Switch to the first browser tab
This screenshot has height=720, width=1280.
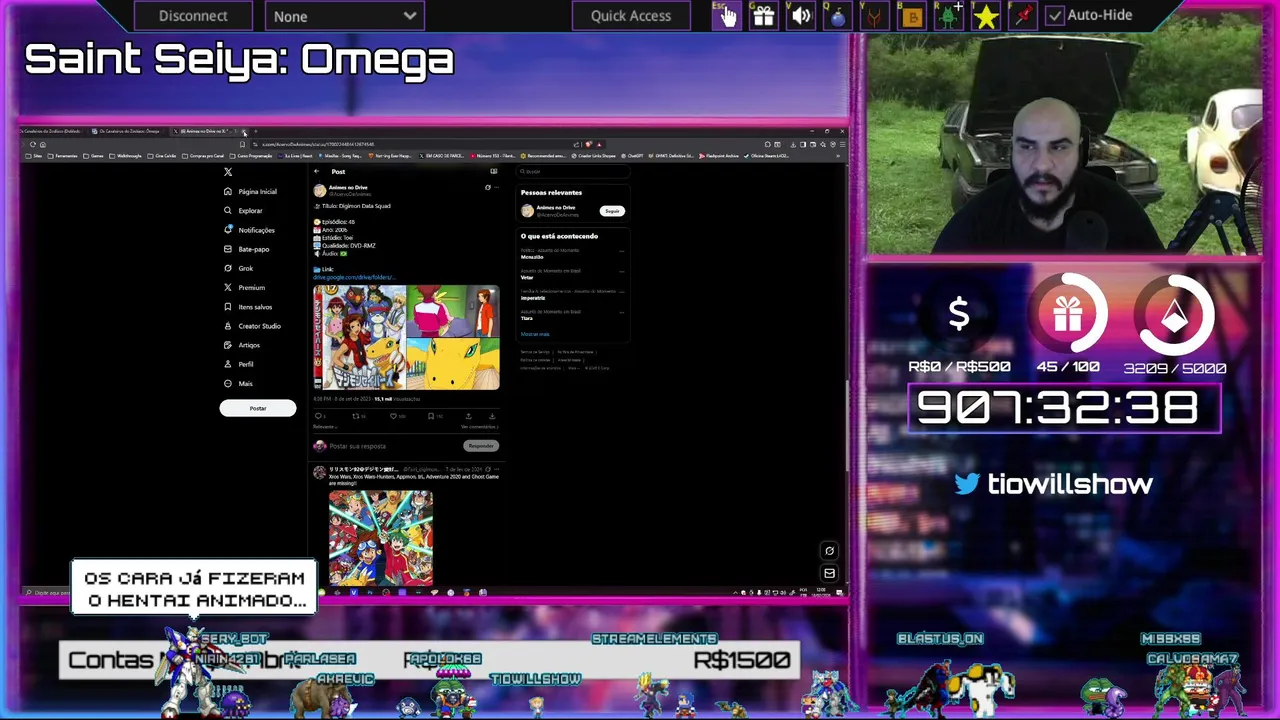50,131
